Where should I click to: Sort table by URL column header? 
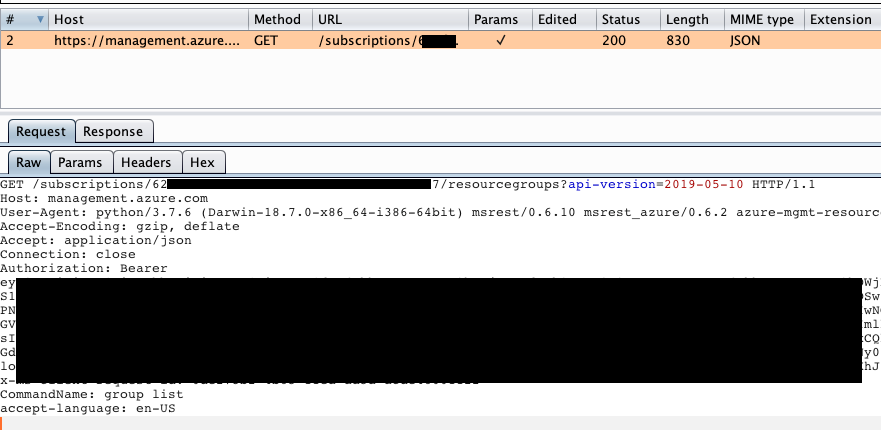(390, 20)
